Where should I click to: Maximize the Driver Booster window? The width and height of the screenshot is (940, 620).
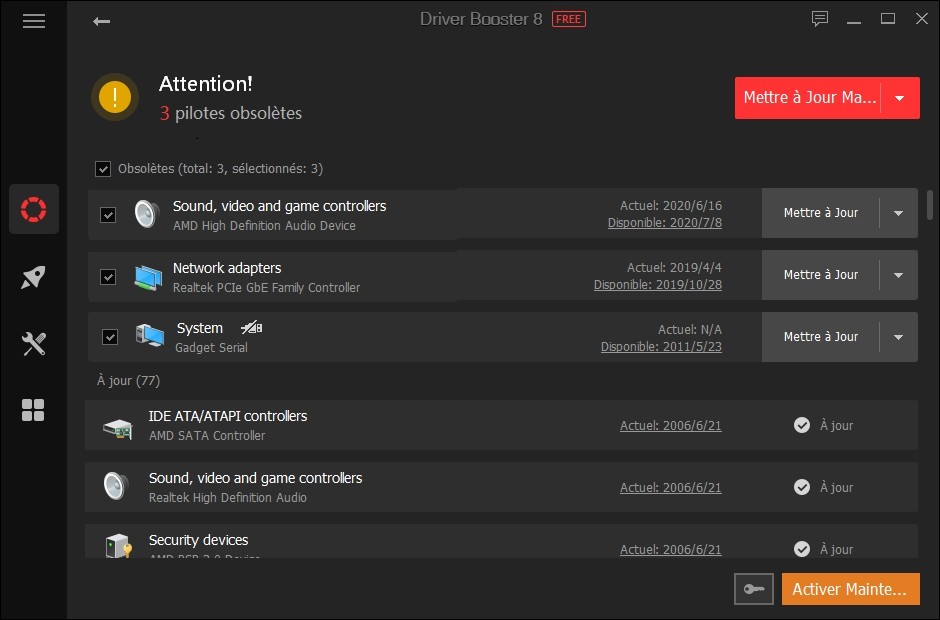(x=888, y=19)
